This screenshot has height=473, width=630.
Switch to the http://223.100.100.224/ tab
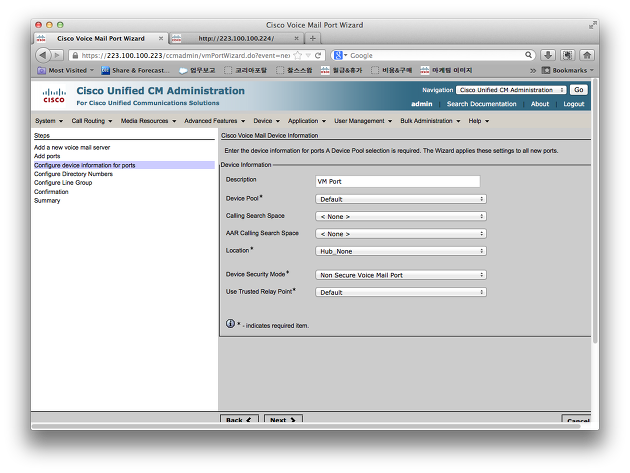pos(236,39)
